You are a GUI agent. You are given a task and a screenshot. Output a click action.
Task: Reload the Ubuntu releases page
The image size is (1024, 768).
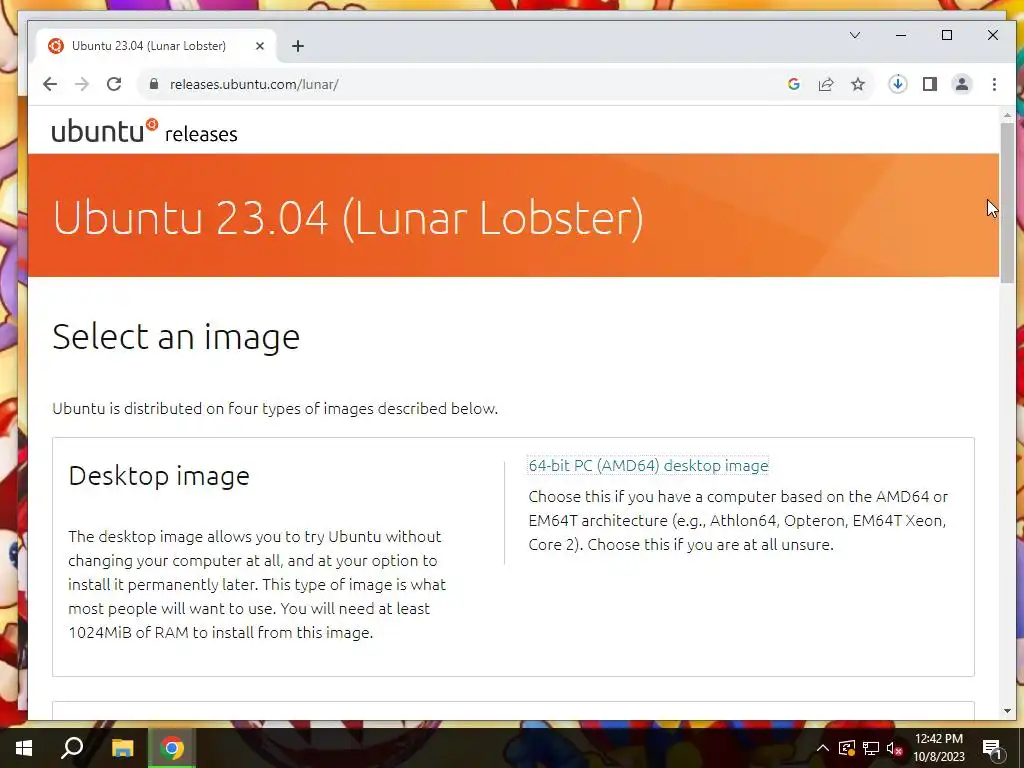(114, 84)
